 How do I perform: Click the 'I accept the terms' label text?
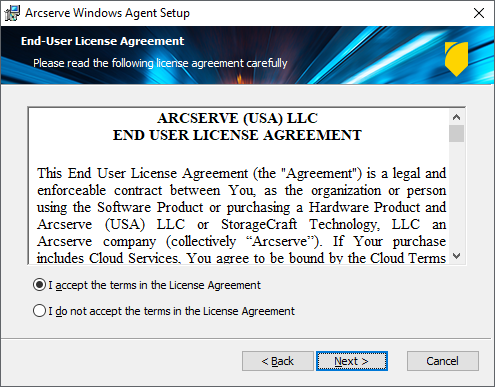[154, 285]
